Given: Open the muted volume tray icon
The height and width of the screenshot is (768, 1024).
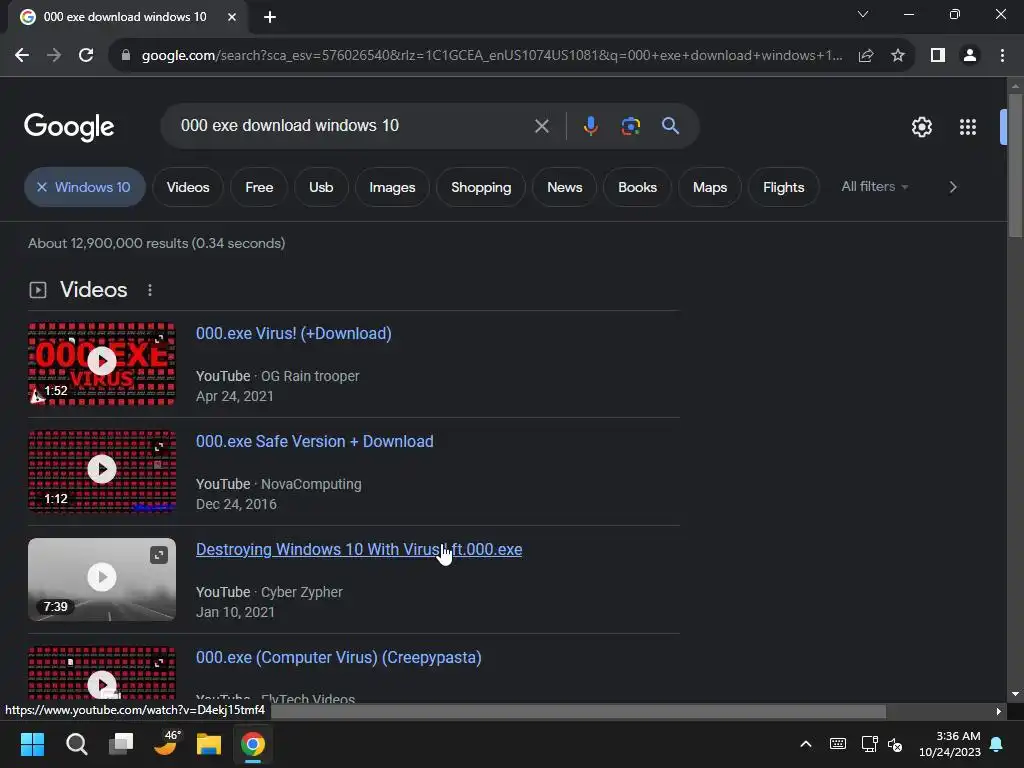Looking at the screenshot, I should pos(895,744).
